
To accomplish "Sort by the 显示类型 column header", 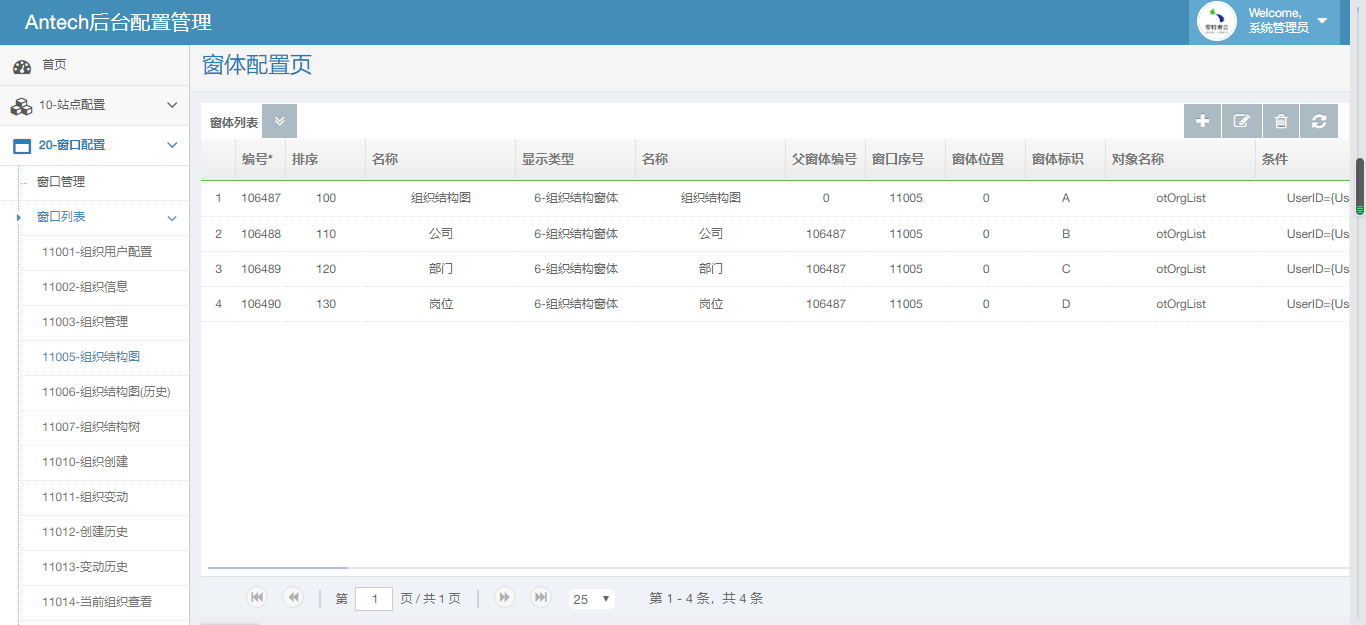I will coord(575,159).
